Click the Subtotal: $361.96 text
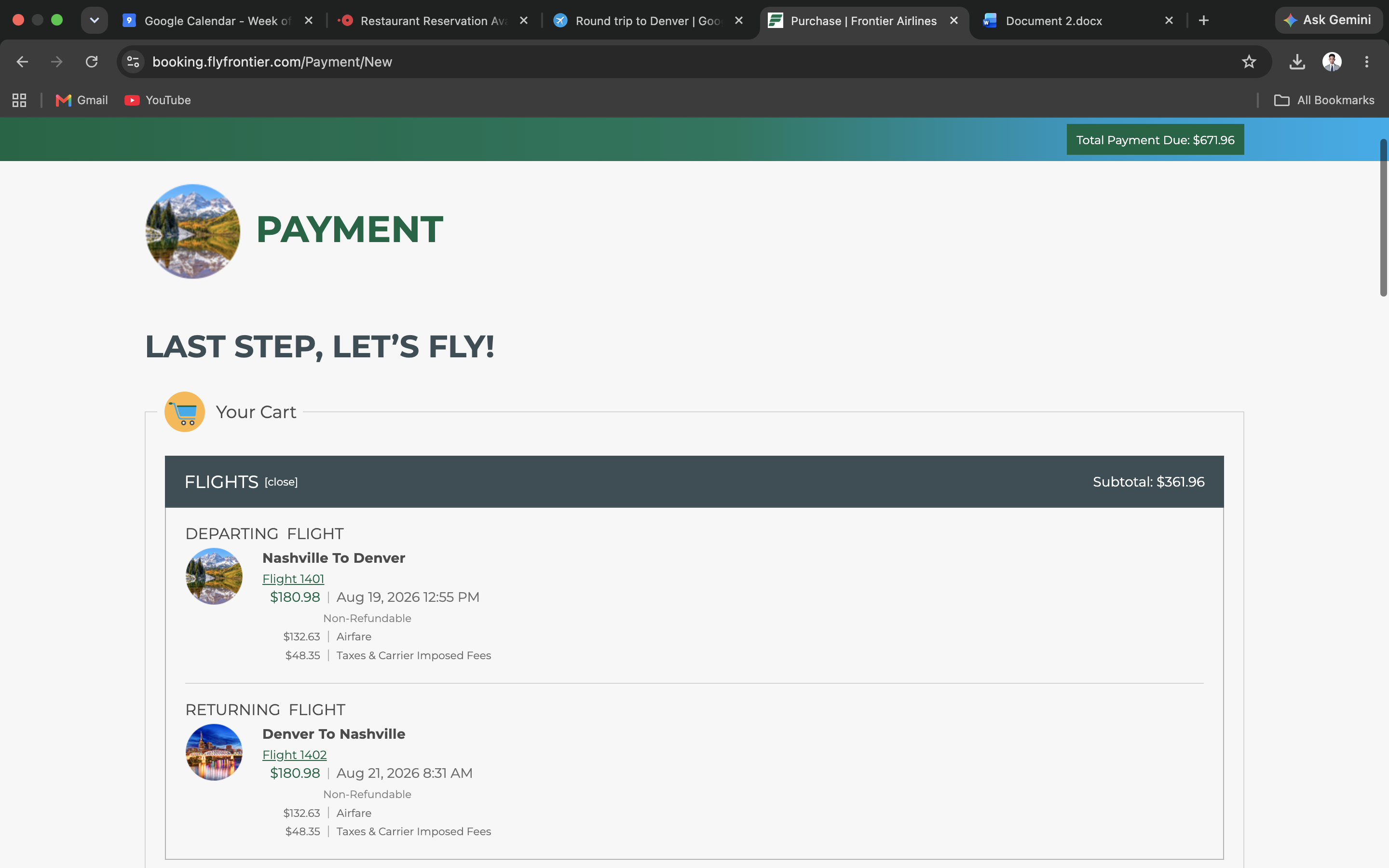This screenshot has height=868, width=1389. click(1148, 482)
